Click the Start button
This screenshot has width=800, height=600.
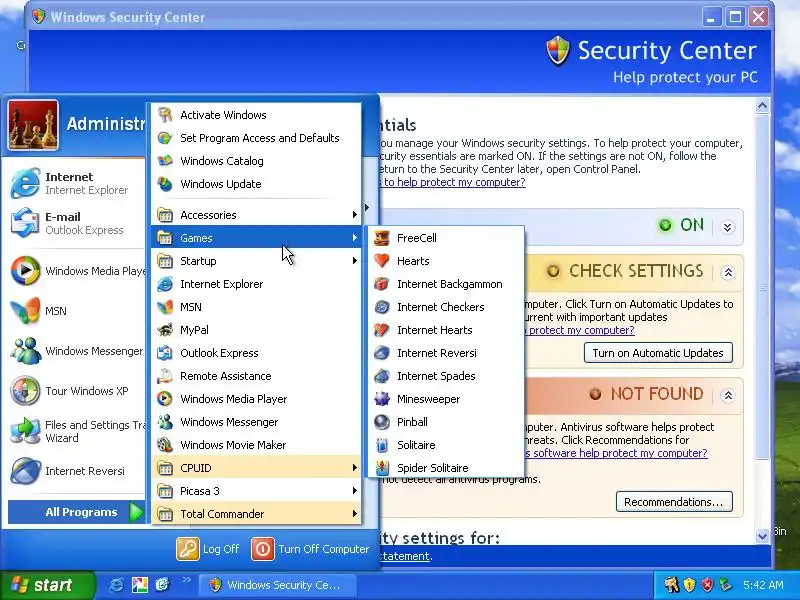pos(47,585)
